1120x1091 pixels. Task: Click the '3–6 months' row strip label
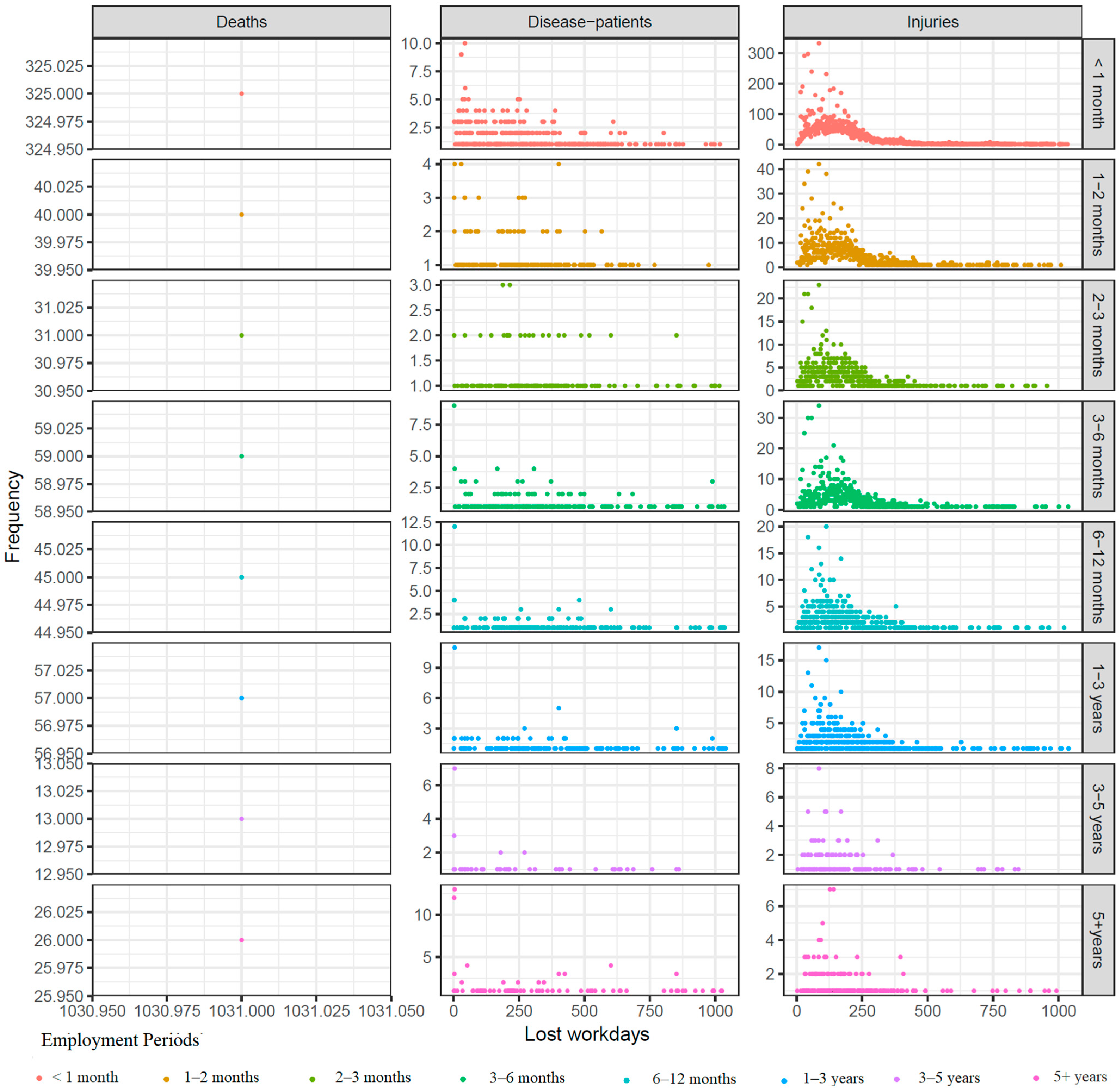pyautogui.click(x=1098, y=456)
